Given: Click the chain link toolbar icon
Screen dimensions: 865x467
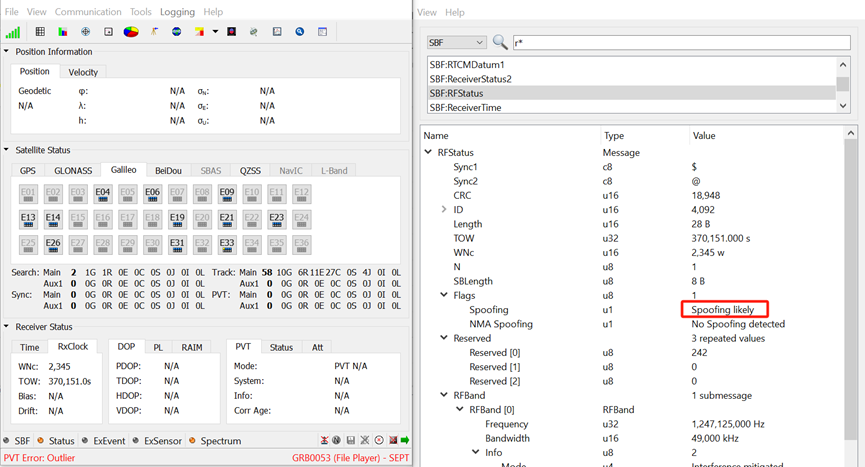Looking at the screenshot, I should point(254,32).
